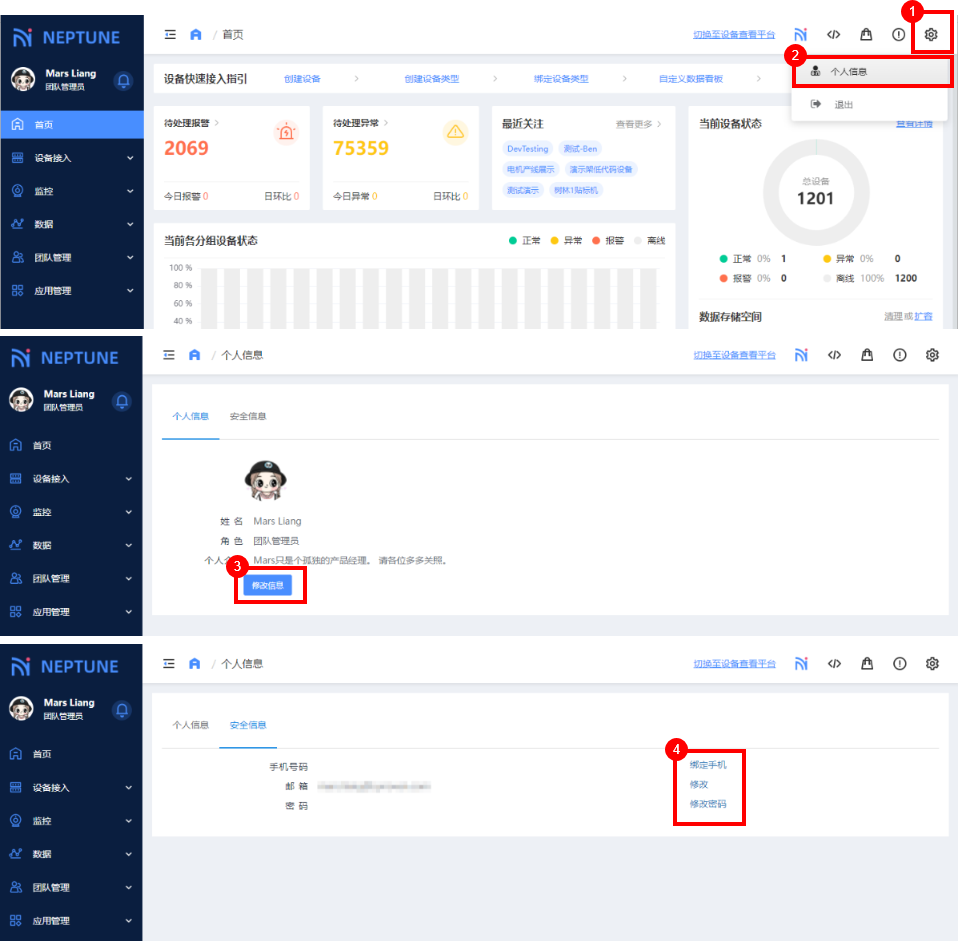Click the shopping bag icon in the bottom panel header
958x941 pixels.
click(x=866, y=664)
